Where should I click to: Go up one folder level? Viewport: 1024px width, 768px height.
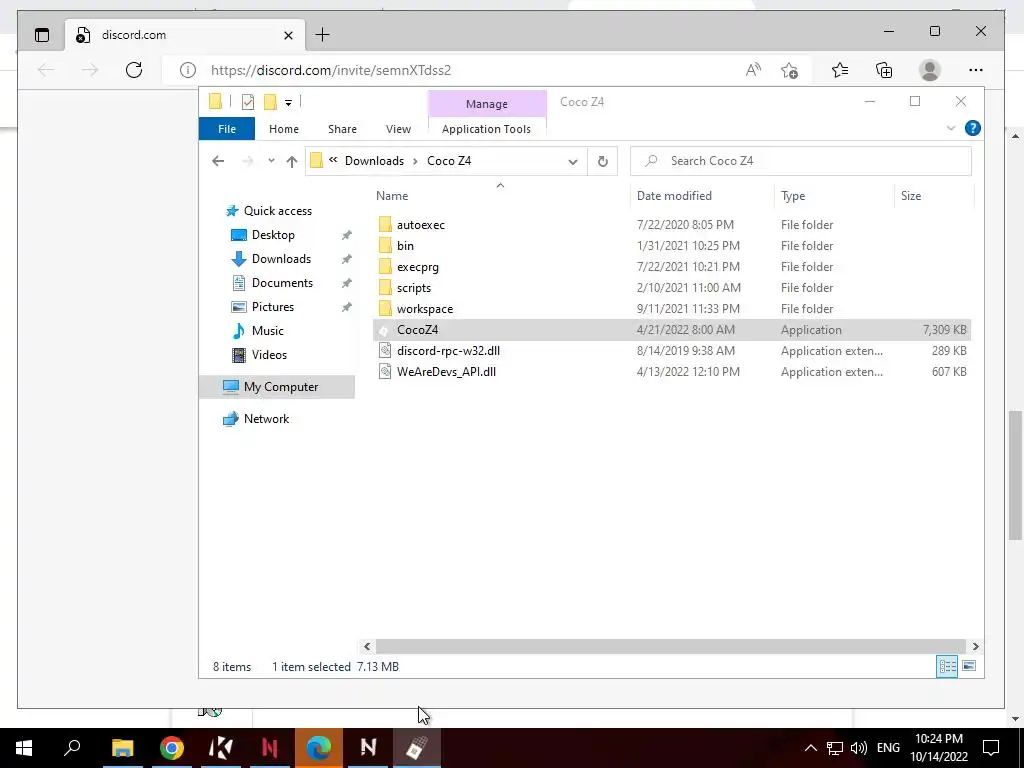tap(292, 161)
